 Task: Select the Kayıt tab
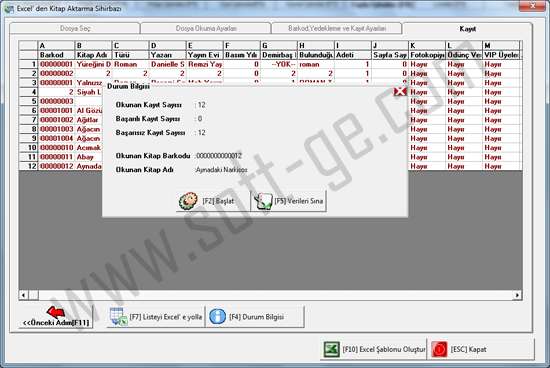coord(468,29)
